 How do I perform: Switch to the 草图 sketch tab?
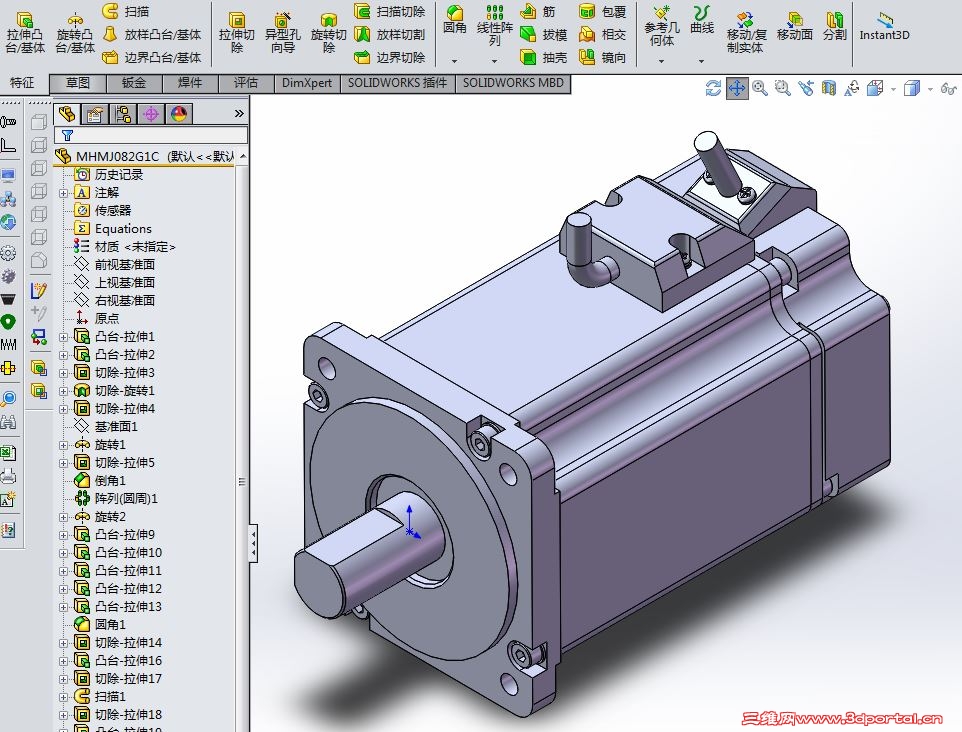tap(78, 83)
